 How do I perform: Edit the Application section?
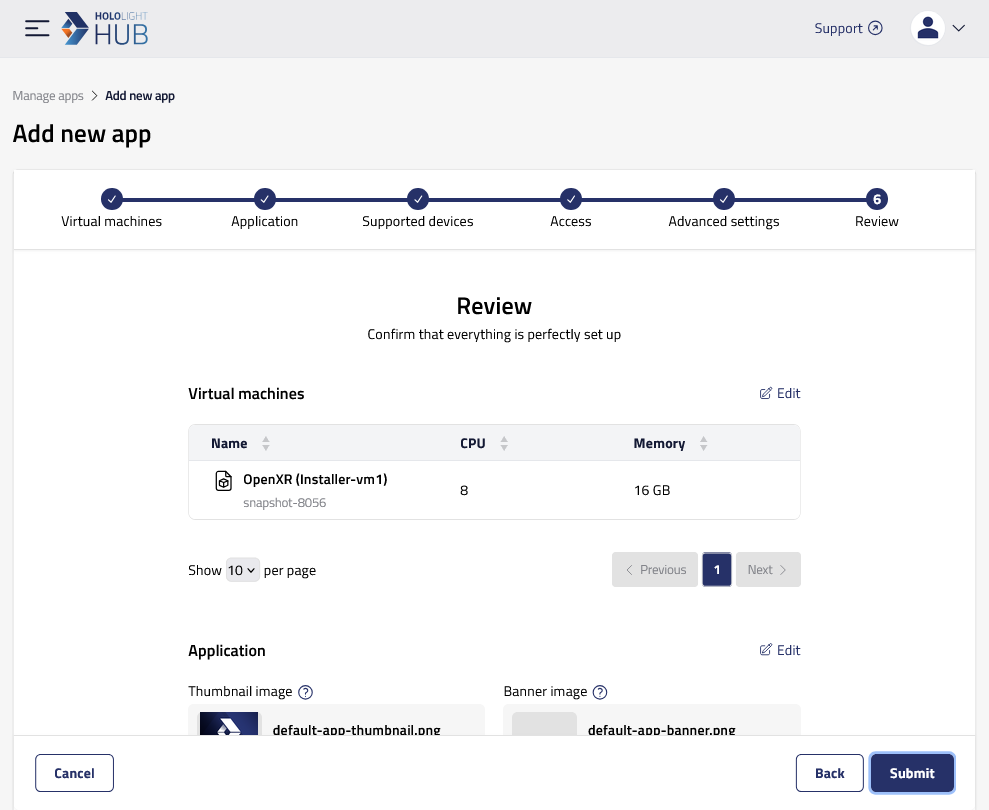tap(780, 650)
